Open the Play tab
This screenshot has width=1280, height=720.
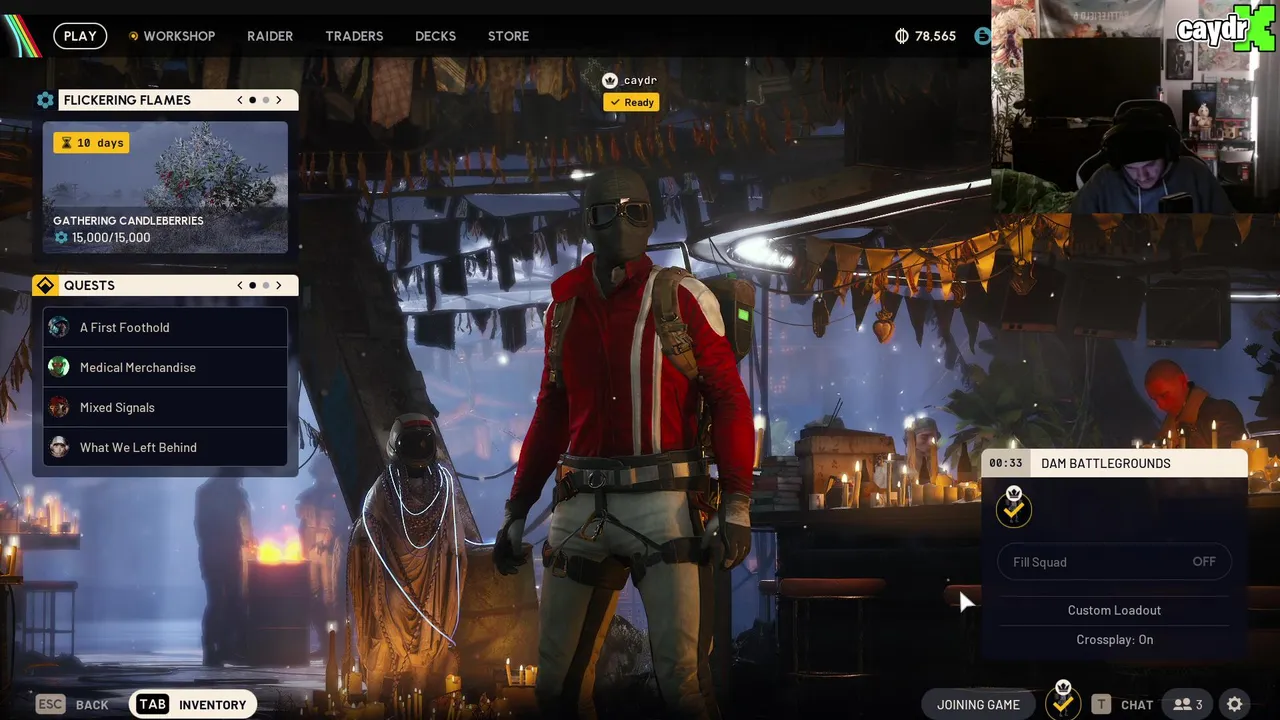click(80, 36)
